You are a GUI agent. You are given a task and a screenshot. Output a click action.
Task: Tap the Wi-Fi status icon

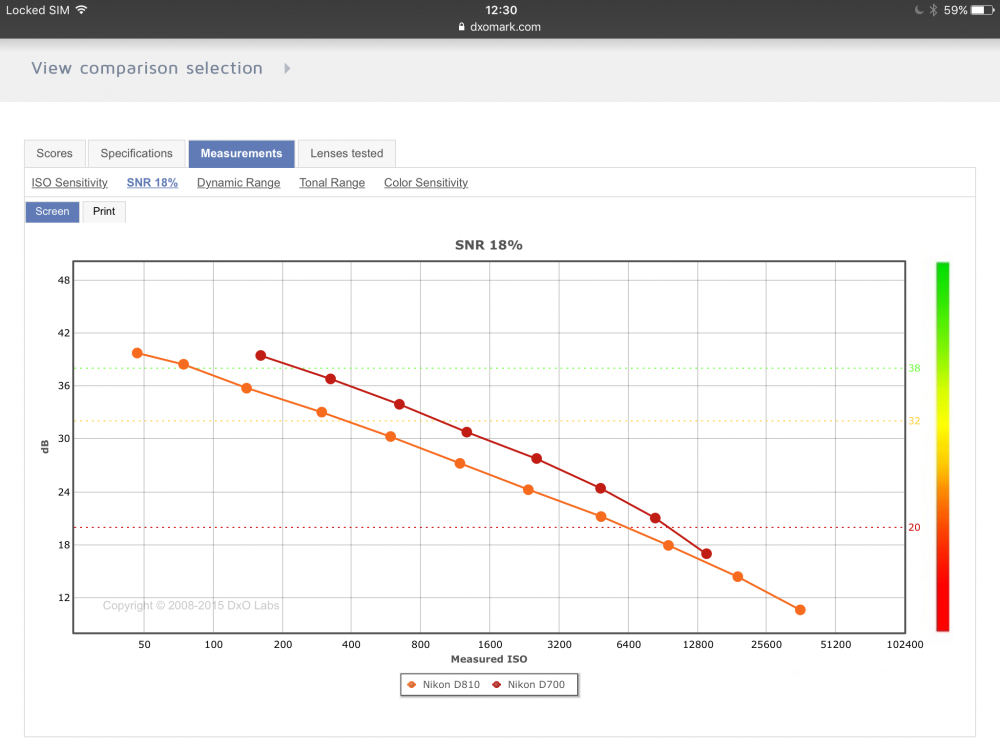coord(81,10)
